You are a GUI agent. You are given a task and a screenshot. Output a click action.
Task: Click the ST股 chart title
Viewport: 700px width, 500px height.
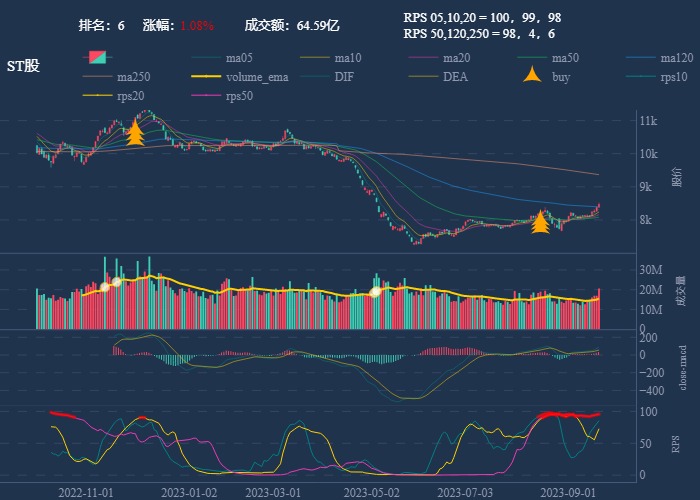tap(24, 66)
